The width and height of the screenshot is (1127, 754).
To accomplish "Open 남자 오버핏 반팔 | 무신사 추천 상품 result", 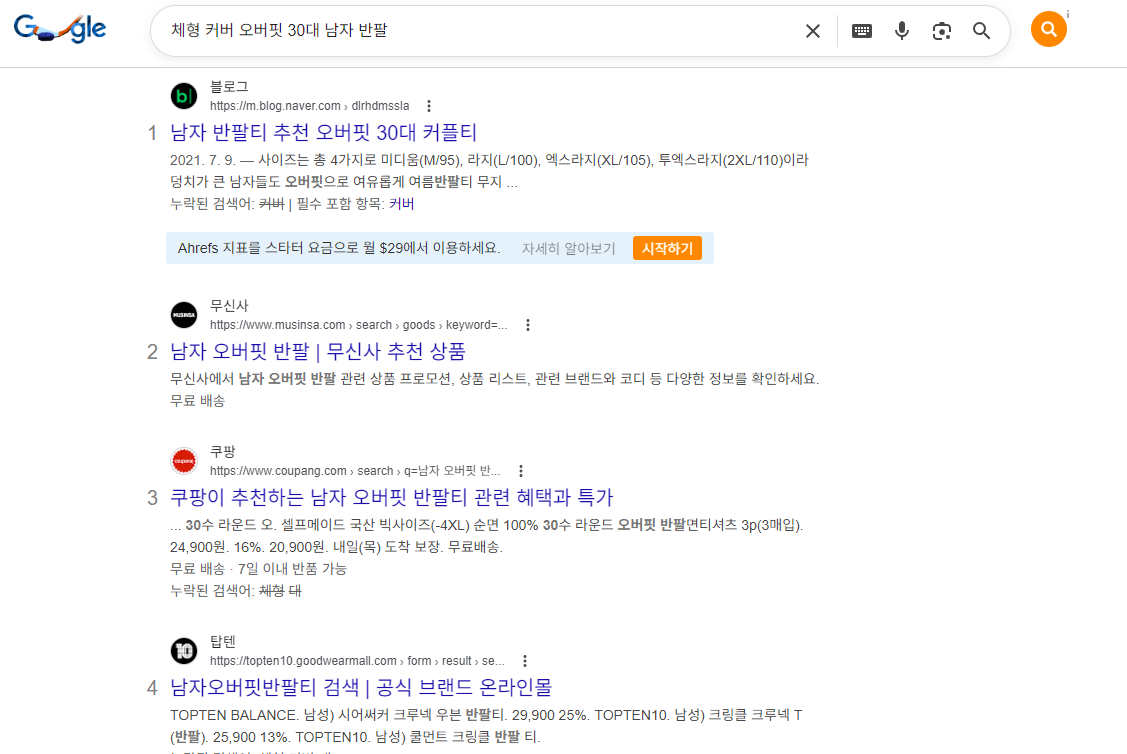I will (318, 351).
